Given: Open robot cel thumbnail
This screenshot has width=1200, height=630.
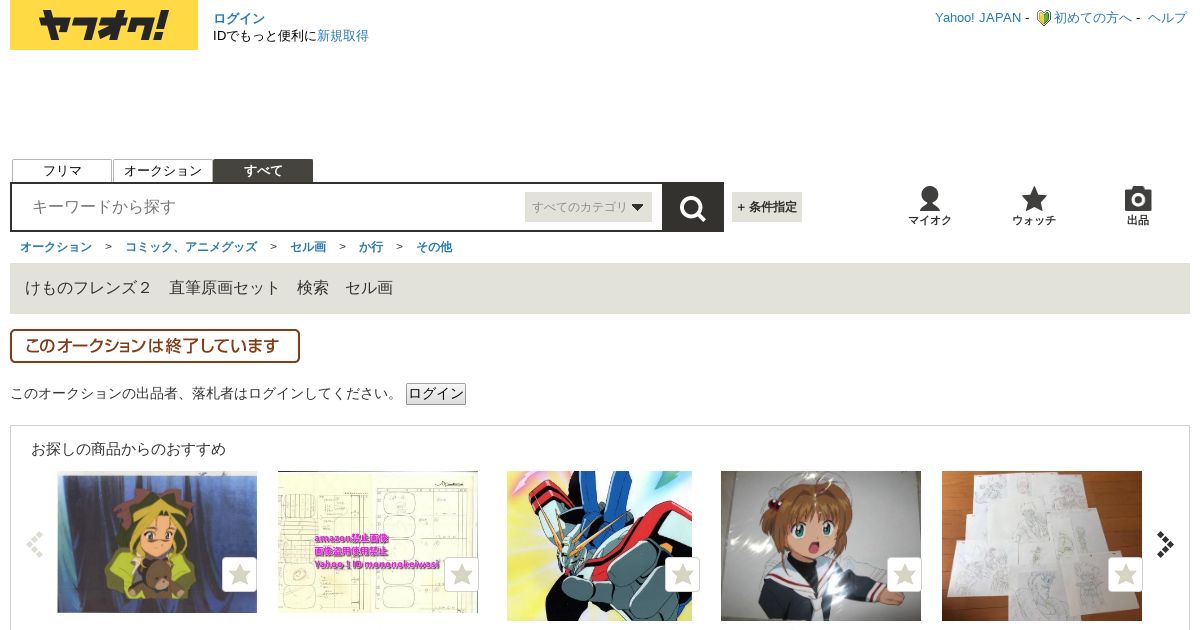Looking at the screenshot, I should coord(600,546).
